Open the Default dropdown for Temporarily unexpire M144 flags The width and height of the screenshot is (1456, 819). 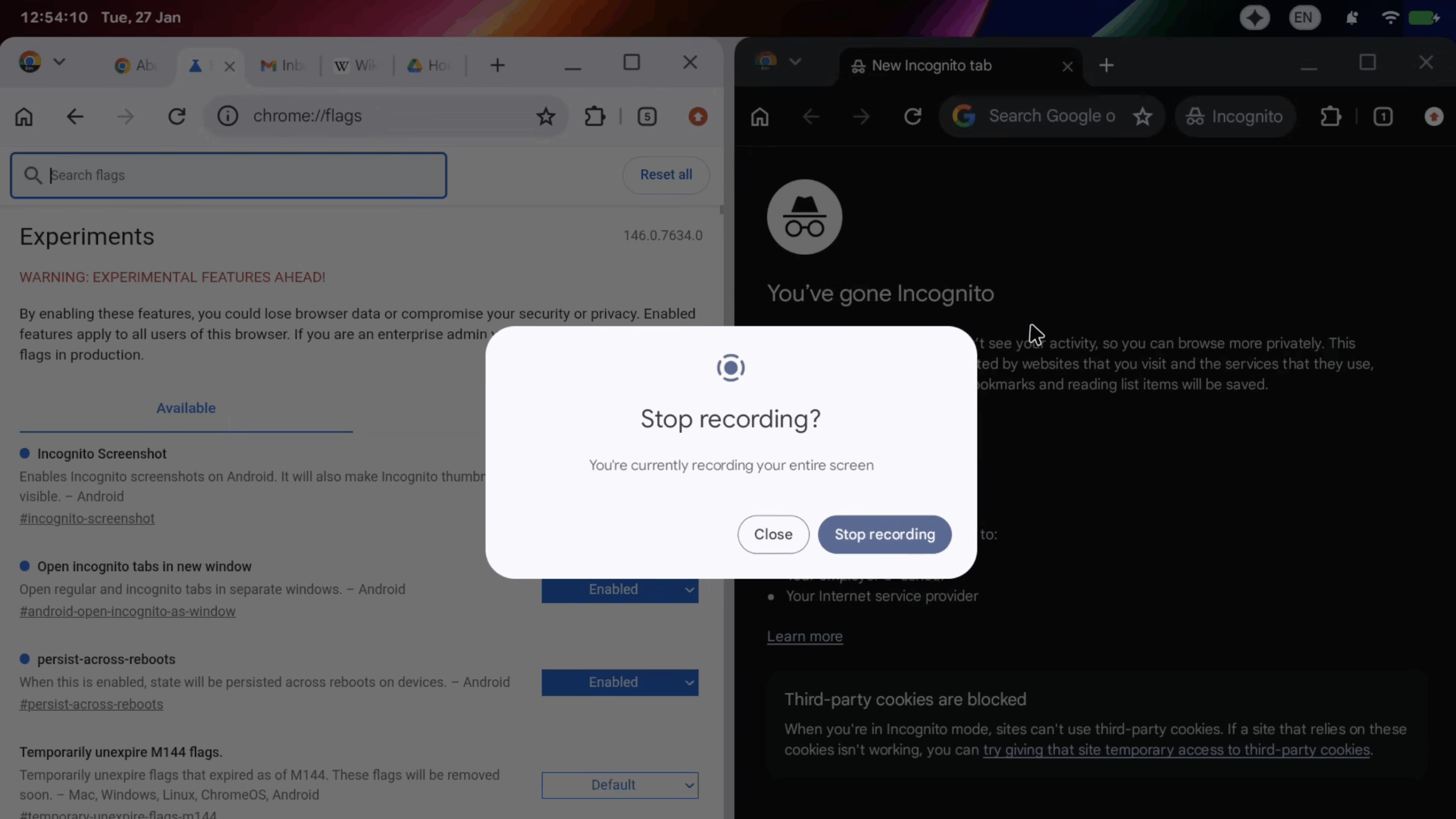pos(619,785)
